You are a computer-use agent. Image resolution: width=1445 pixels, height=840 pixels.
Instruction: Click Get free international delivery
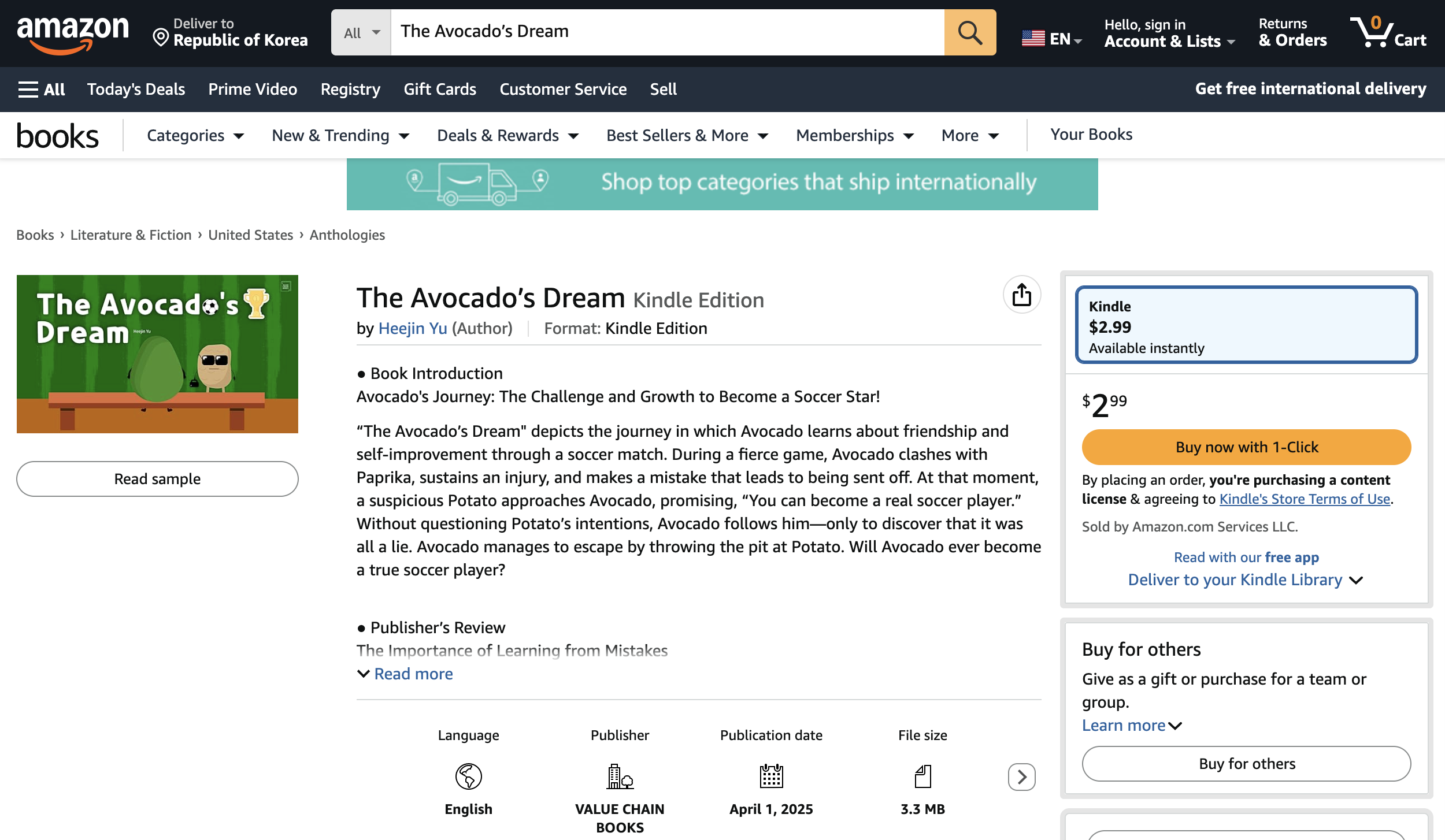1310,89
